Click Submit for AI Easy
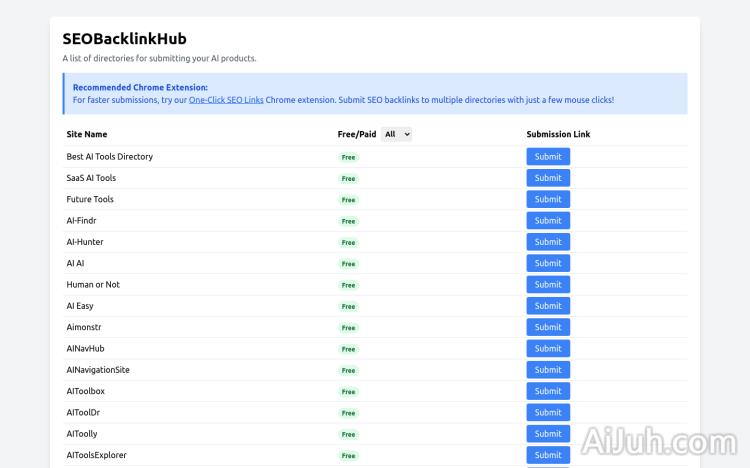This screenshot has height=468, width=750. click(x=548, y=306)
